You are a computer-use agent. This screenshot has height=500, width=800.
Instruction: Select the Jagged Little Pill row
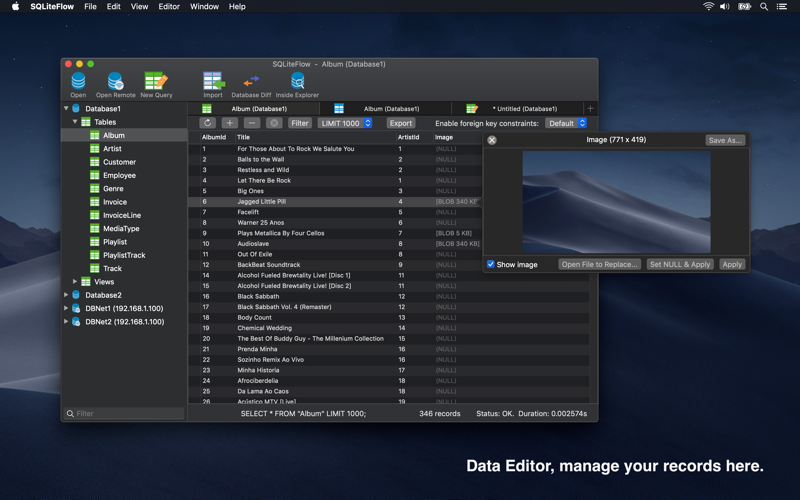click(x=335, y=202)
